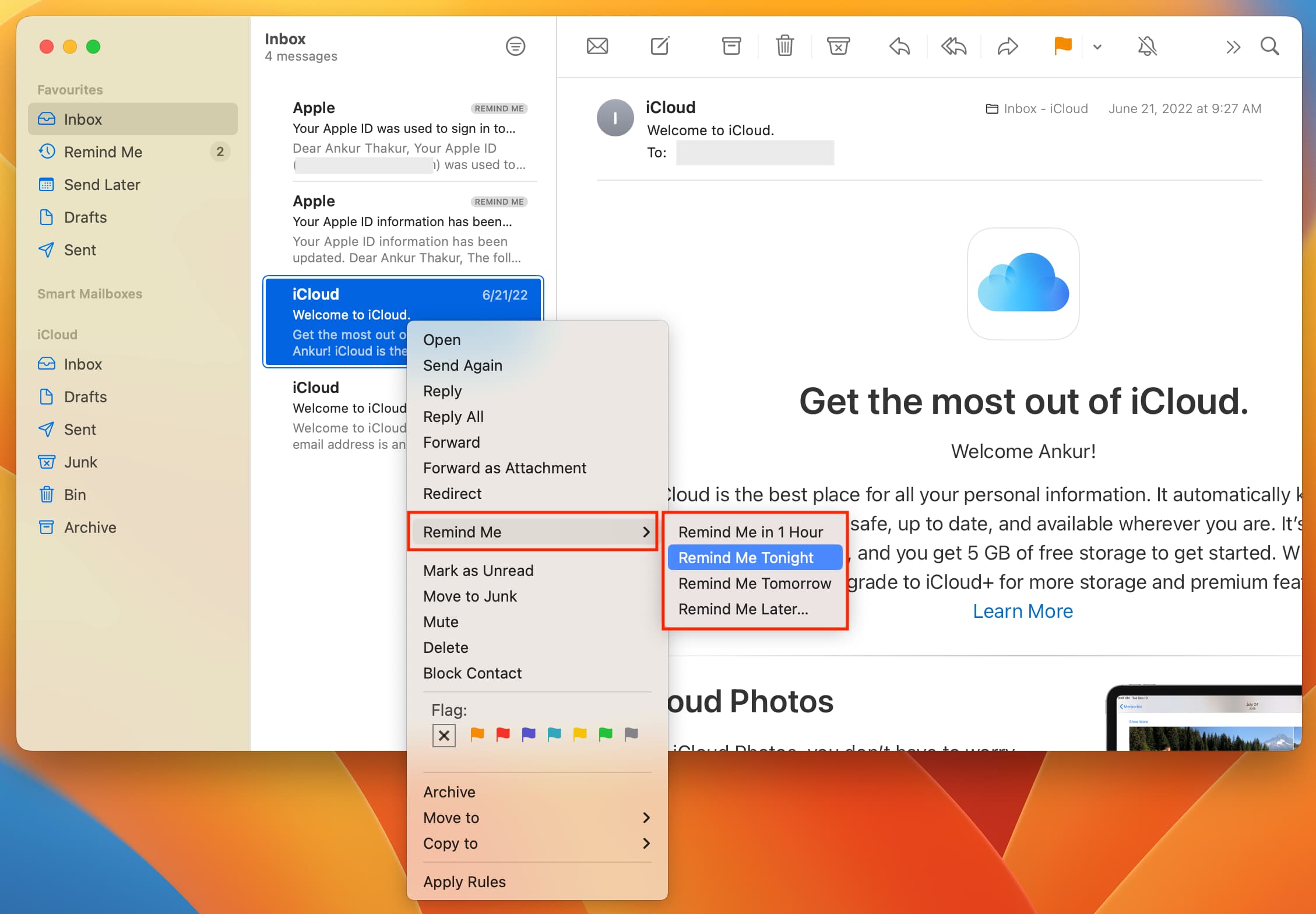Choose Apply Rules
Viewport: 1316px width, 914px height.
coord(537,881)
